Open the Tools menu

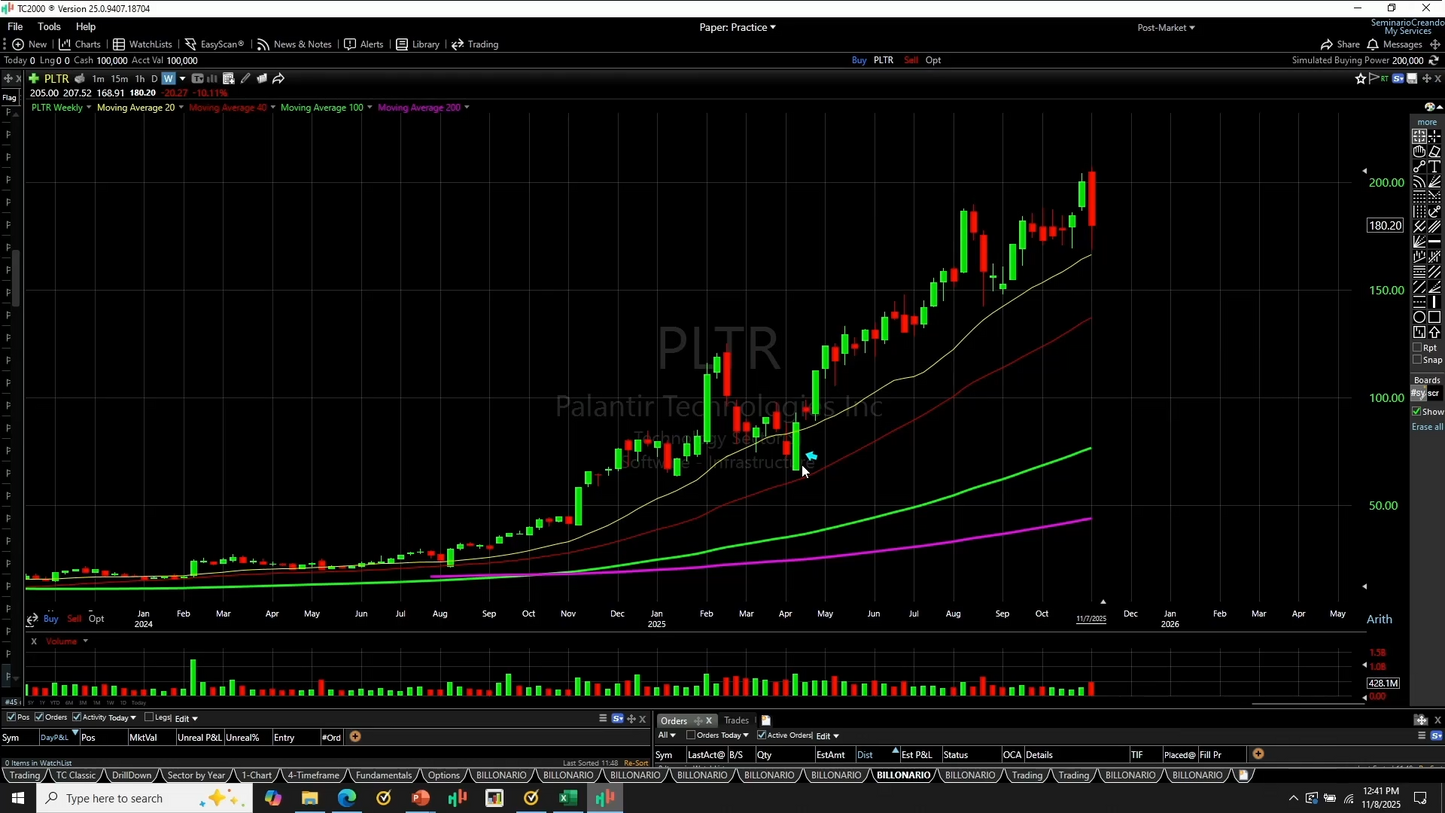(x=49, y=27)
